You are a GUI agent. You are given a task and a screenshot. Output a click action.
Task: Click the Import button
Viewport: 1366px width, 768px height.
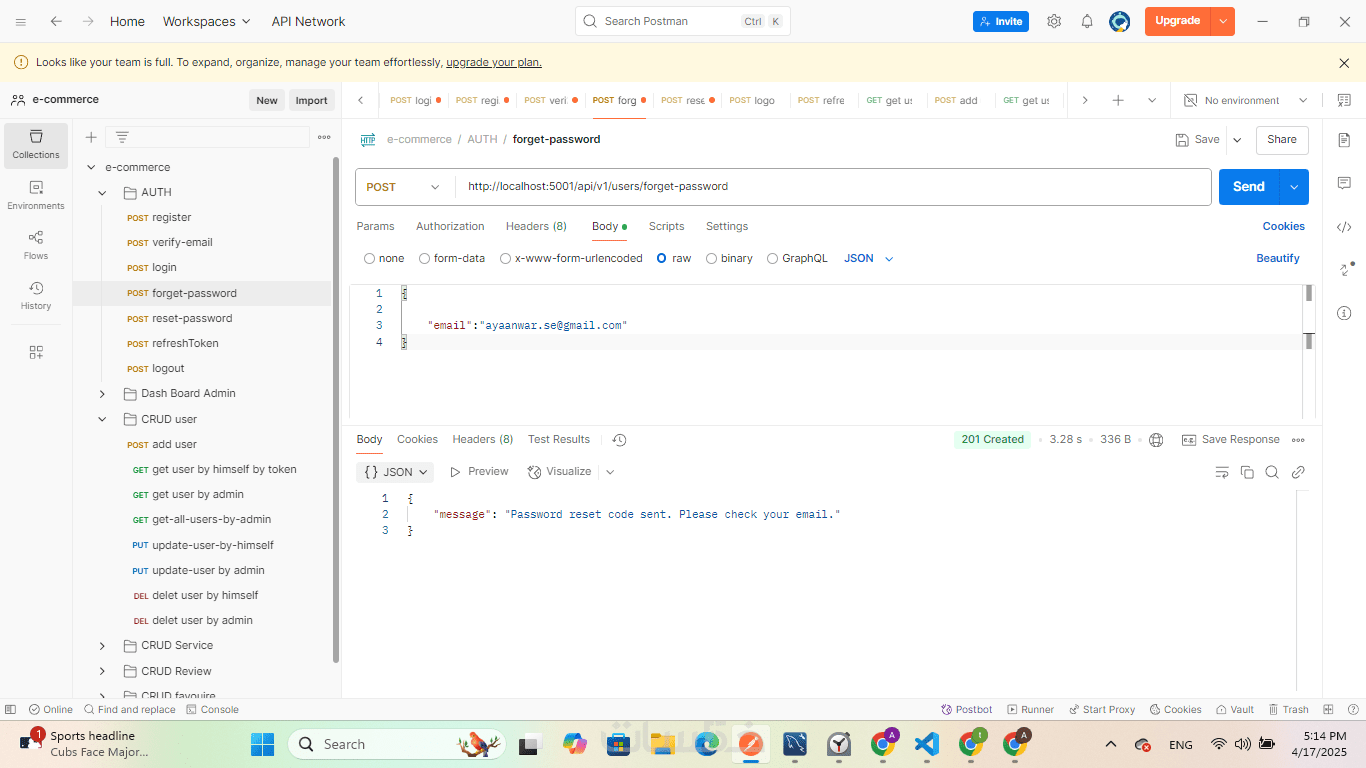point(311,100)
